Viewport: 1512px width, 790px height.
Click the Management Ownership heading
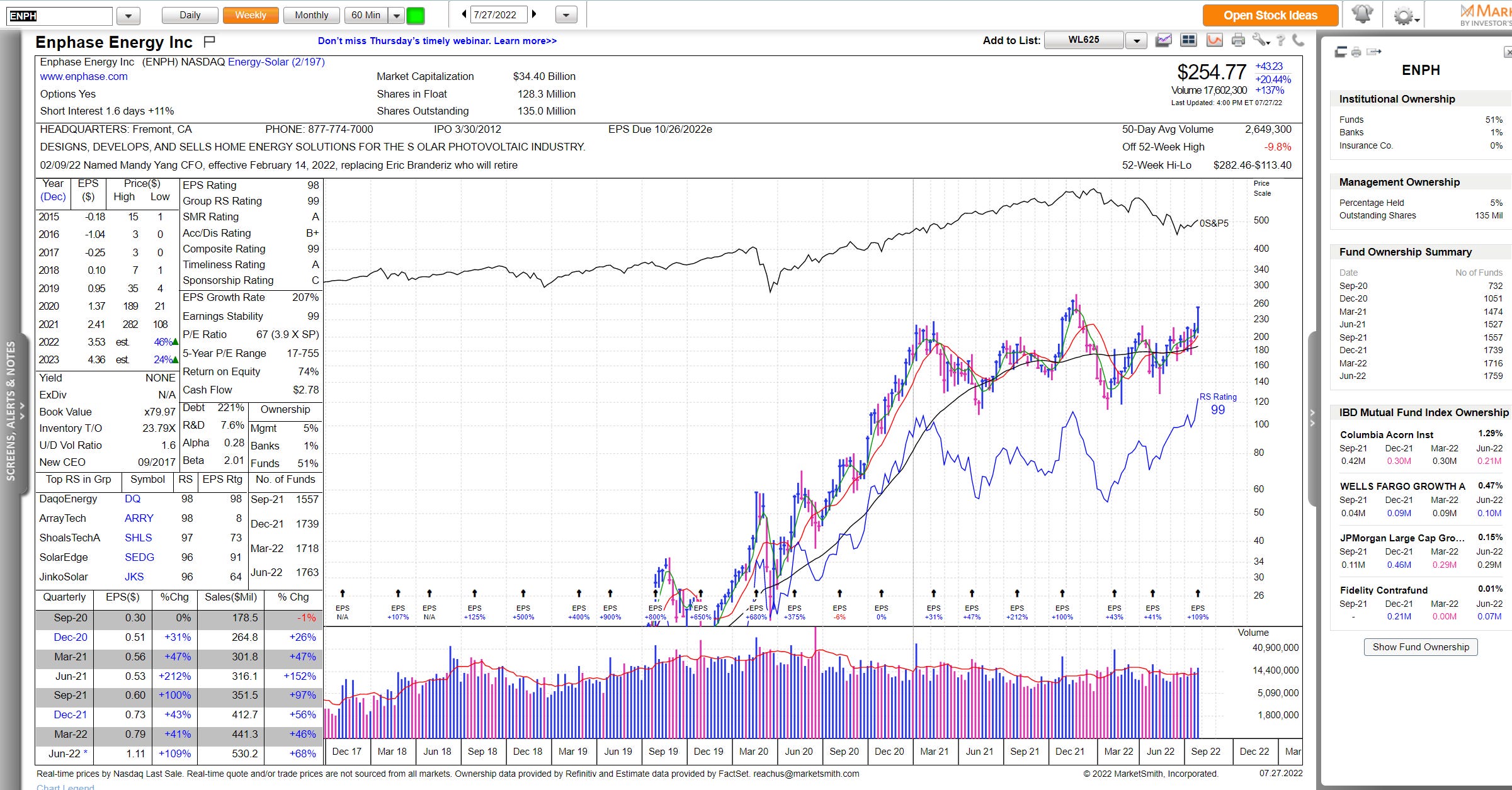coord(1399,183)
